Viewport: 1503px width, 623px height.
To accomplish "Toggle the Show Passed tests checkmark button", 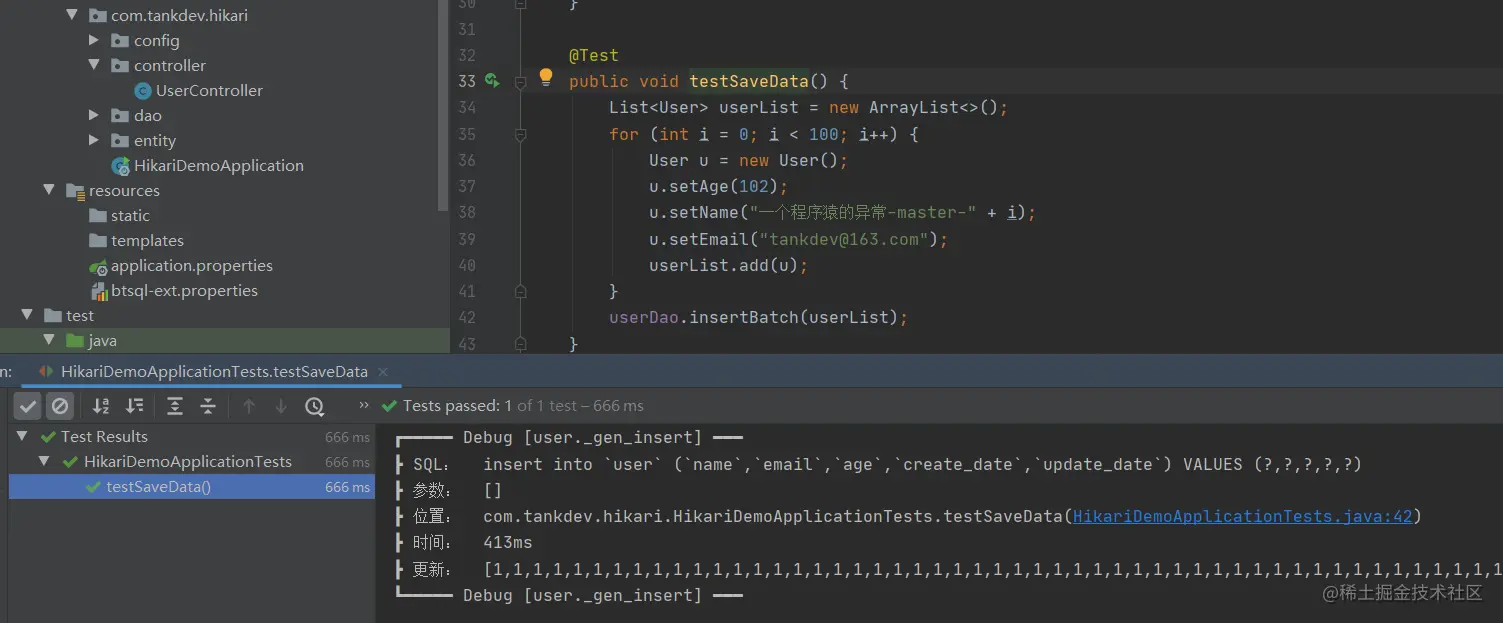I will 28,406.
